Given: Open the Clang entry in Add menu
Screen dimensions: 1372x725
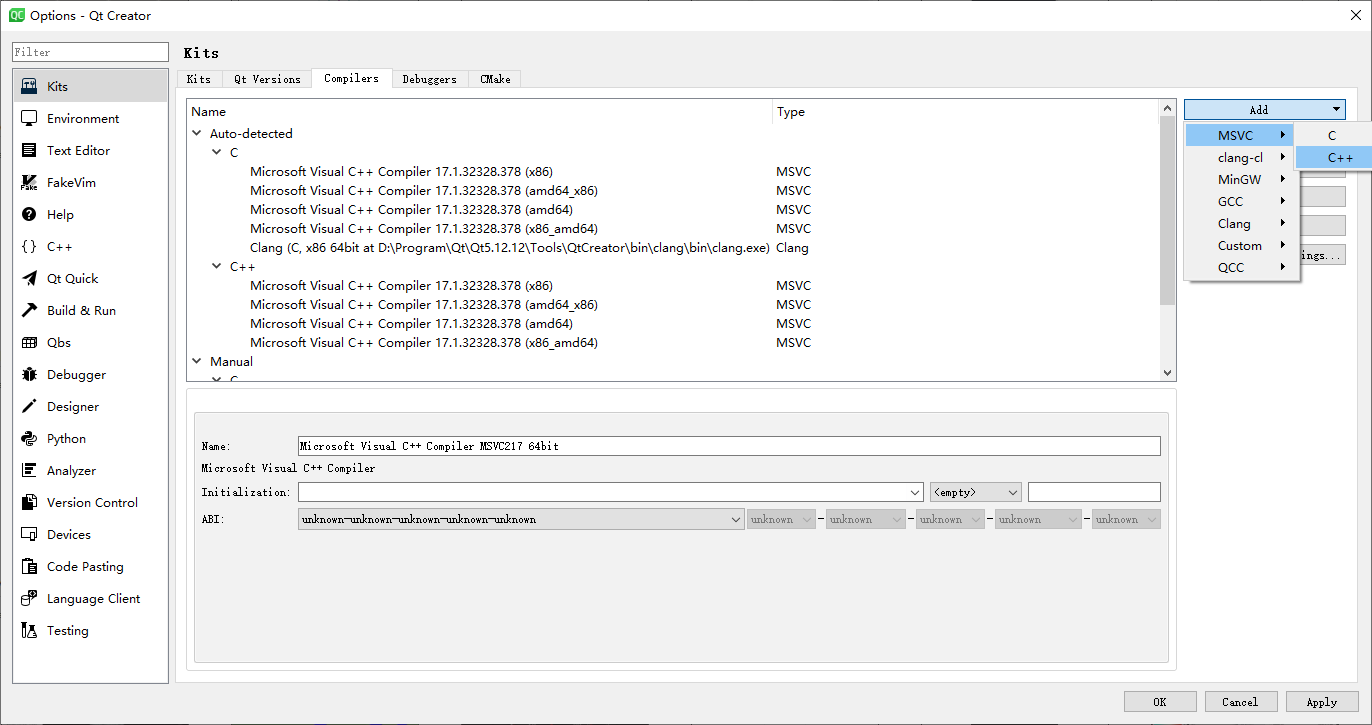Looking at the screenshot, I should pos(1240,223).
